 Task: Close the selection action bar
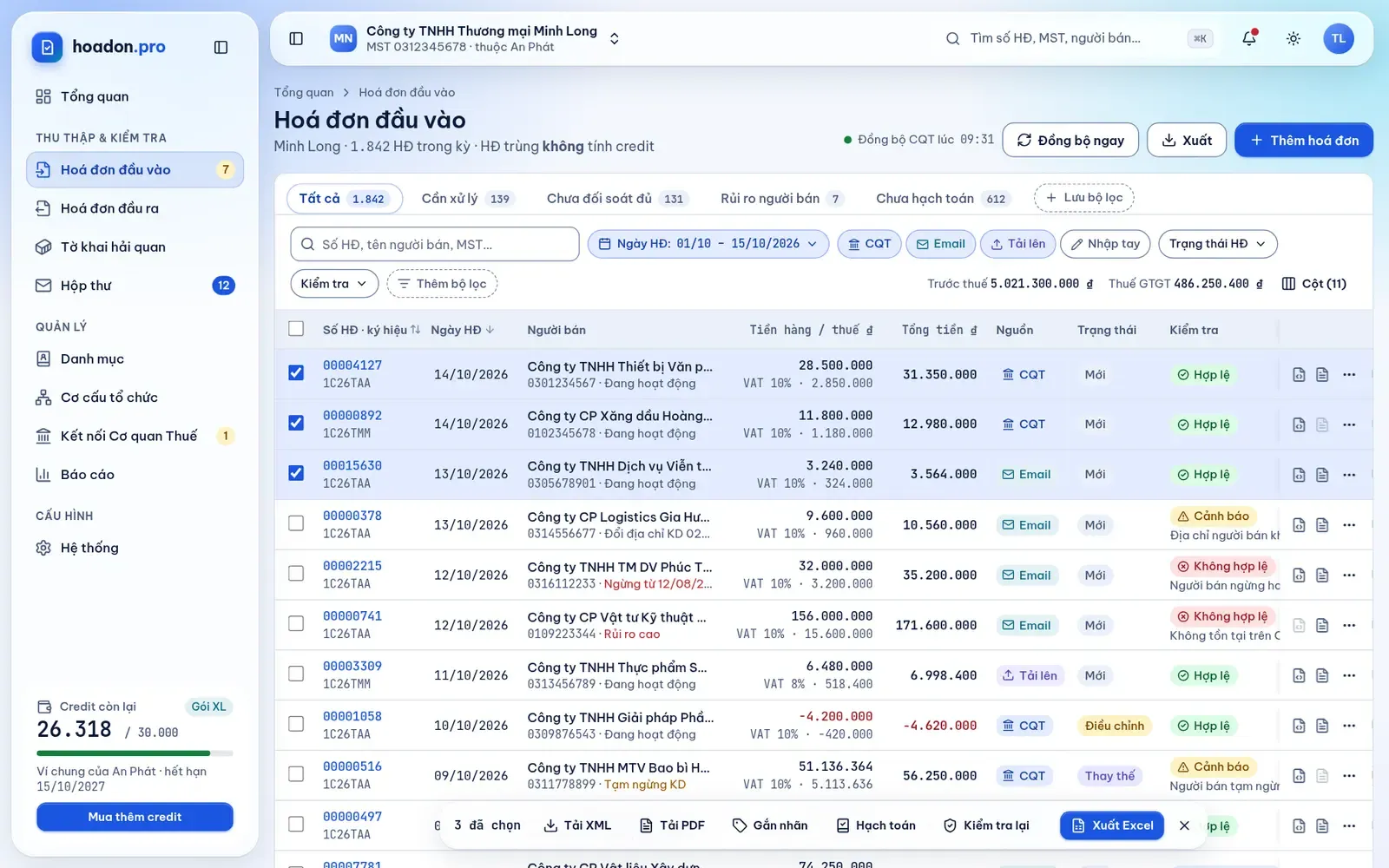click(1184, 825)
